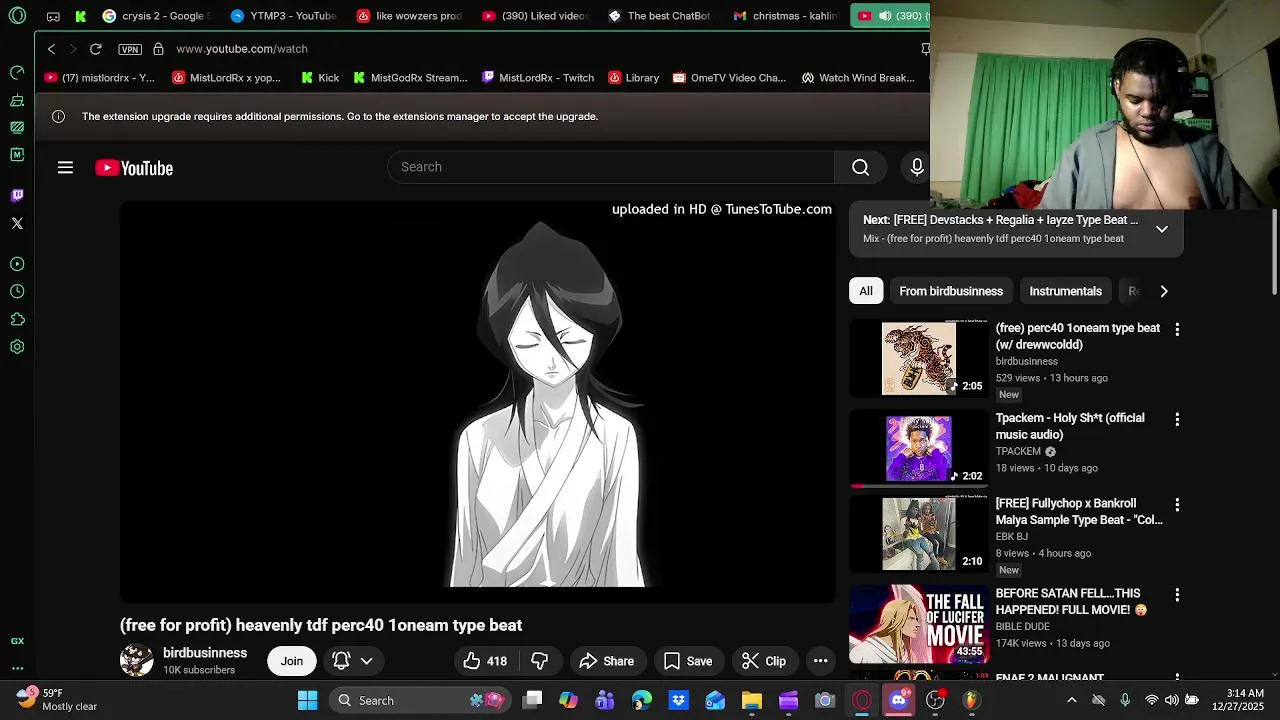The height and width of the screenshot is (720, 1280).
Task: Switch to crysis 2 - Google tab
Action: pyautogui.click(x=155, y=16)
